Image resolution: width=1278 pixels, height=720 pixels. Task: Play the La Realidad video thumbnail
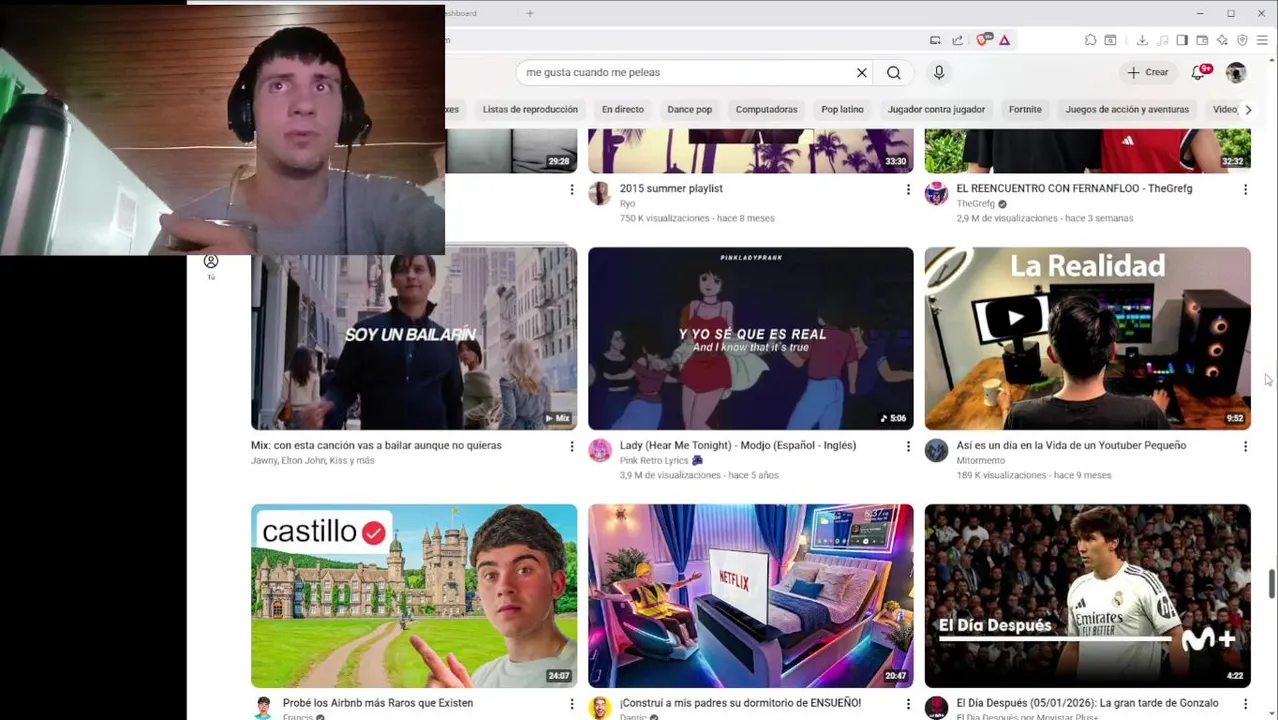click(x=1087, y=338)
